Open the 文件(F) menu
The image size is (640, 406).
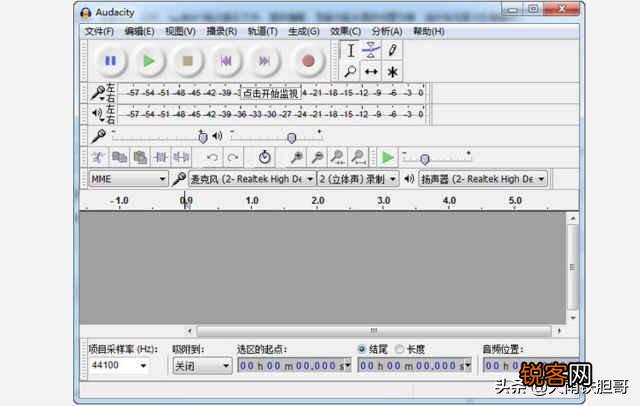[99, 31]
